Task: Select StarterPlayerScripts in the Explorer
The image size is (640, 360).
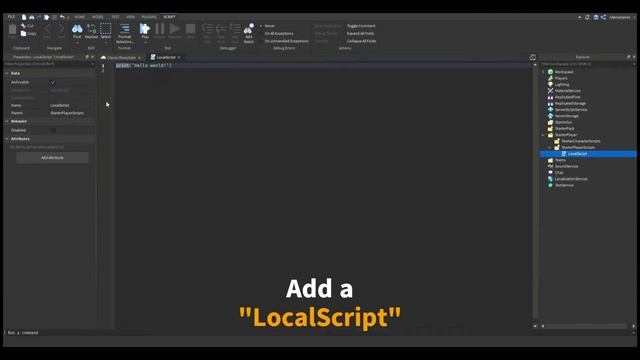Action: (578, 147)
